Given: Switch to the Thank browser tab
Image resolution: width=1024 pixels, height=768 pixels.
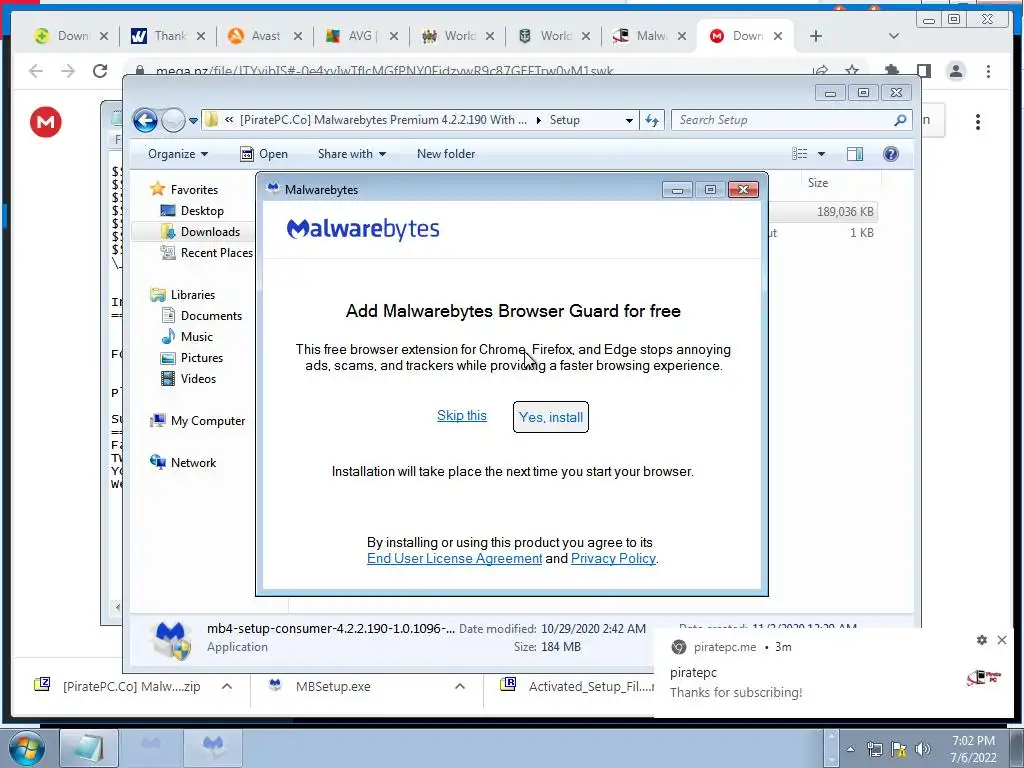Looking at the screenshot, I should [168, 36].
